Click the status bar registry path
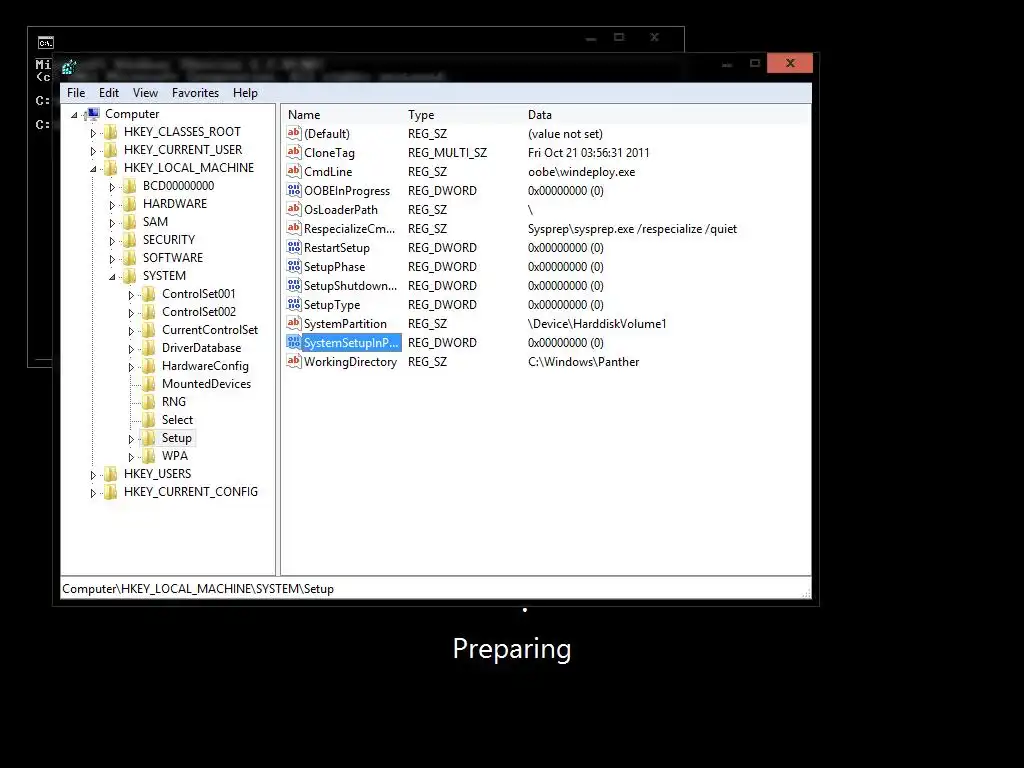 [198, 588]
